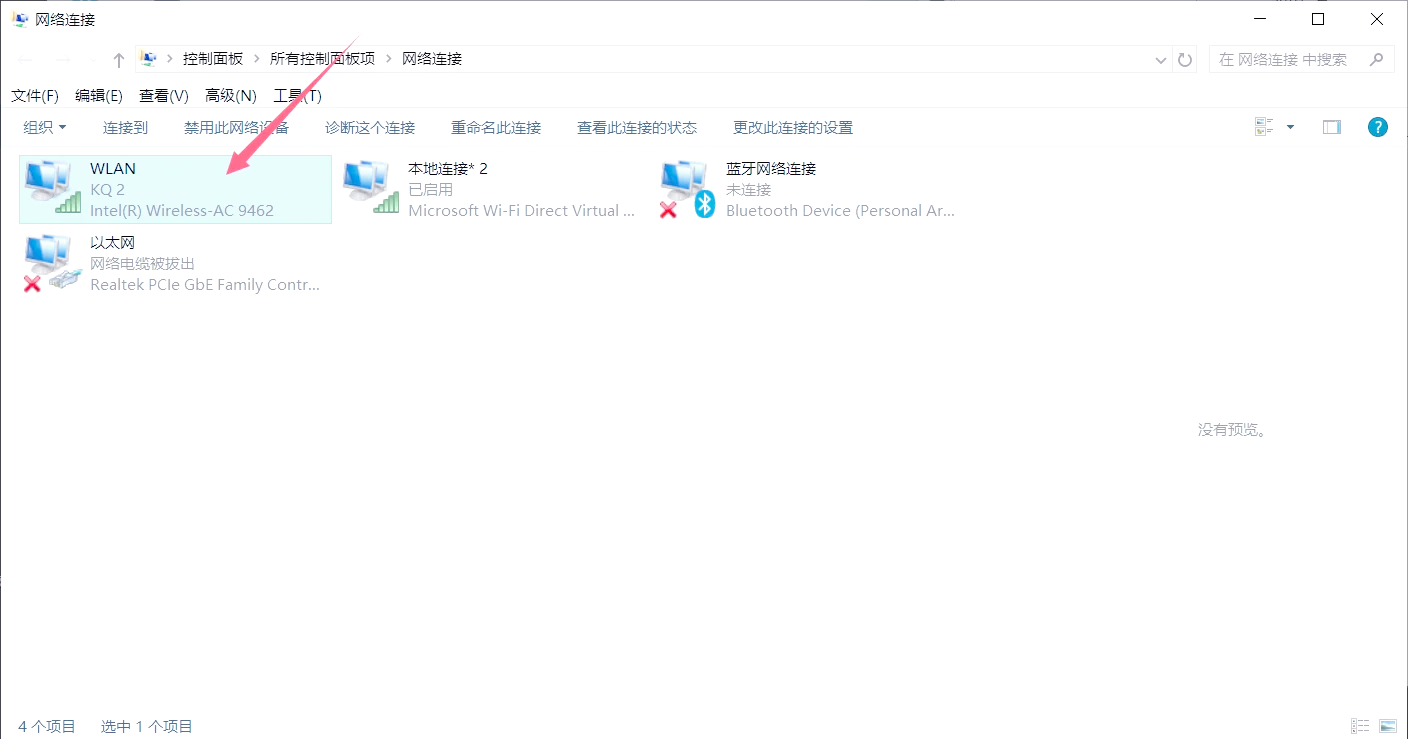Go back to the previous location

26,60
